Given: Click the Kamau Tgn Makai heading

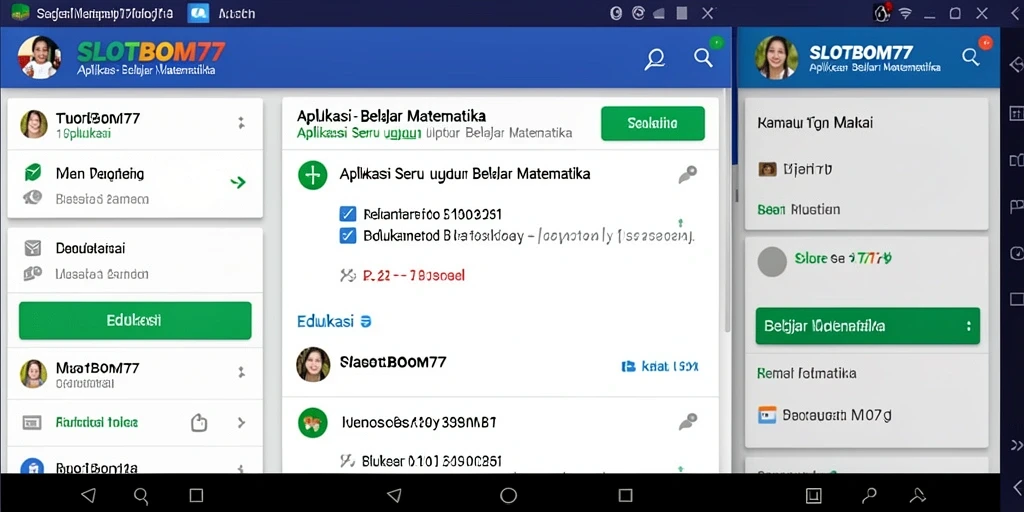Looking at the screenshot, I should [x=815, y=123].
